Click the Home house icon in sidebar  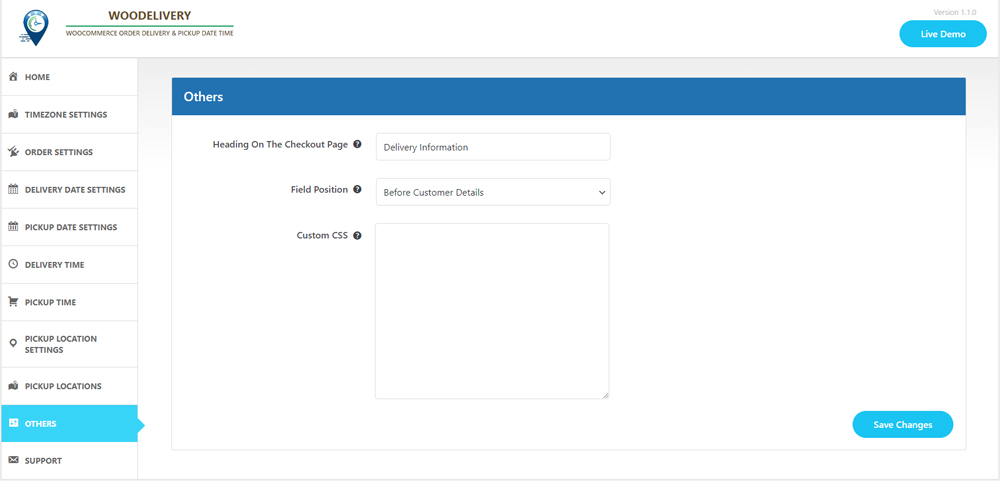[13, 77]
